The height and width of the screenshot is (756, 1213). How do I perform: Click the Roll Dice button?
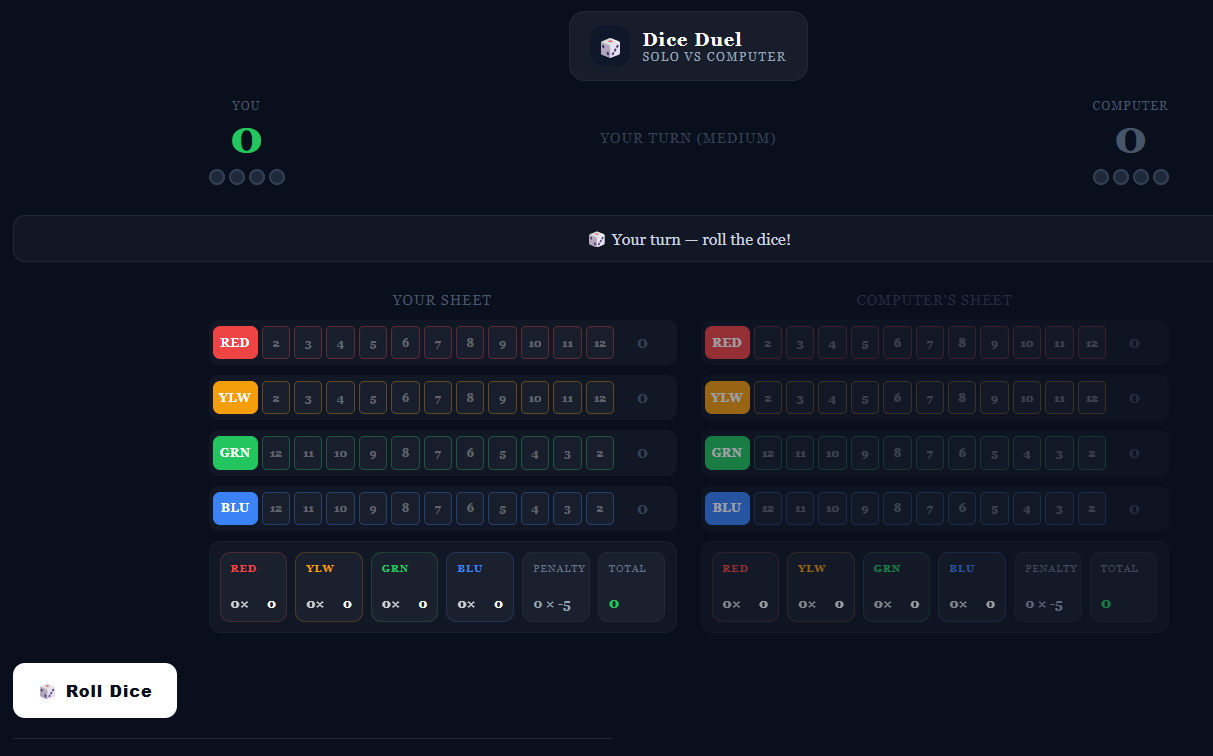[x=95, y=691]
